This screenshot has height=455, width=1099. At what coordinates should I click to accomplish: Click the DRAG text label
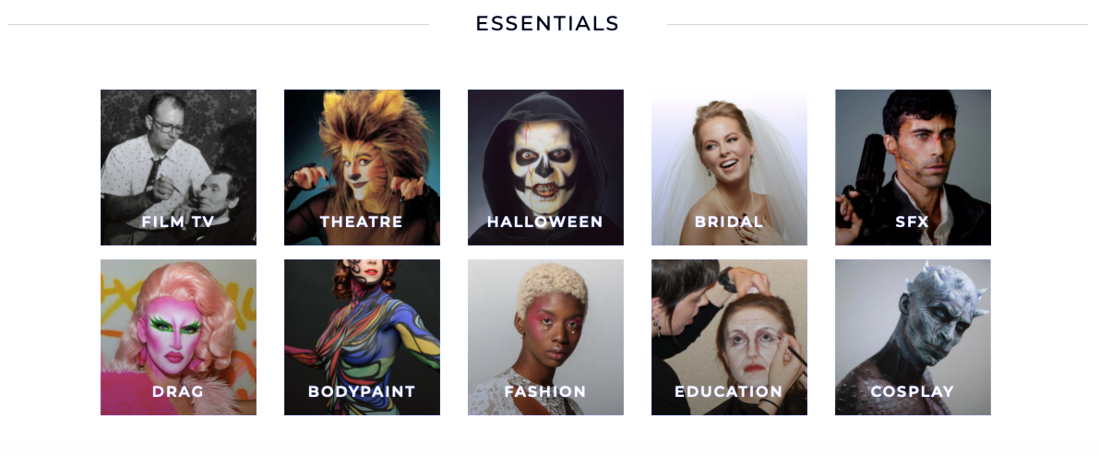tap(178, 391)
